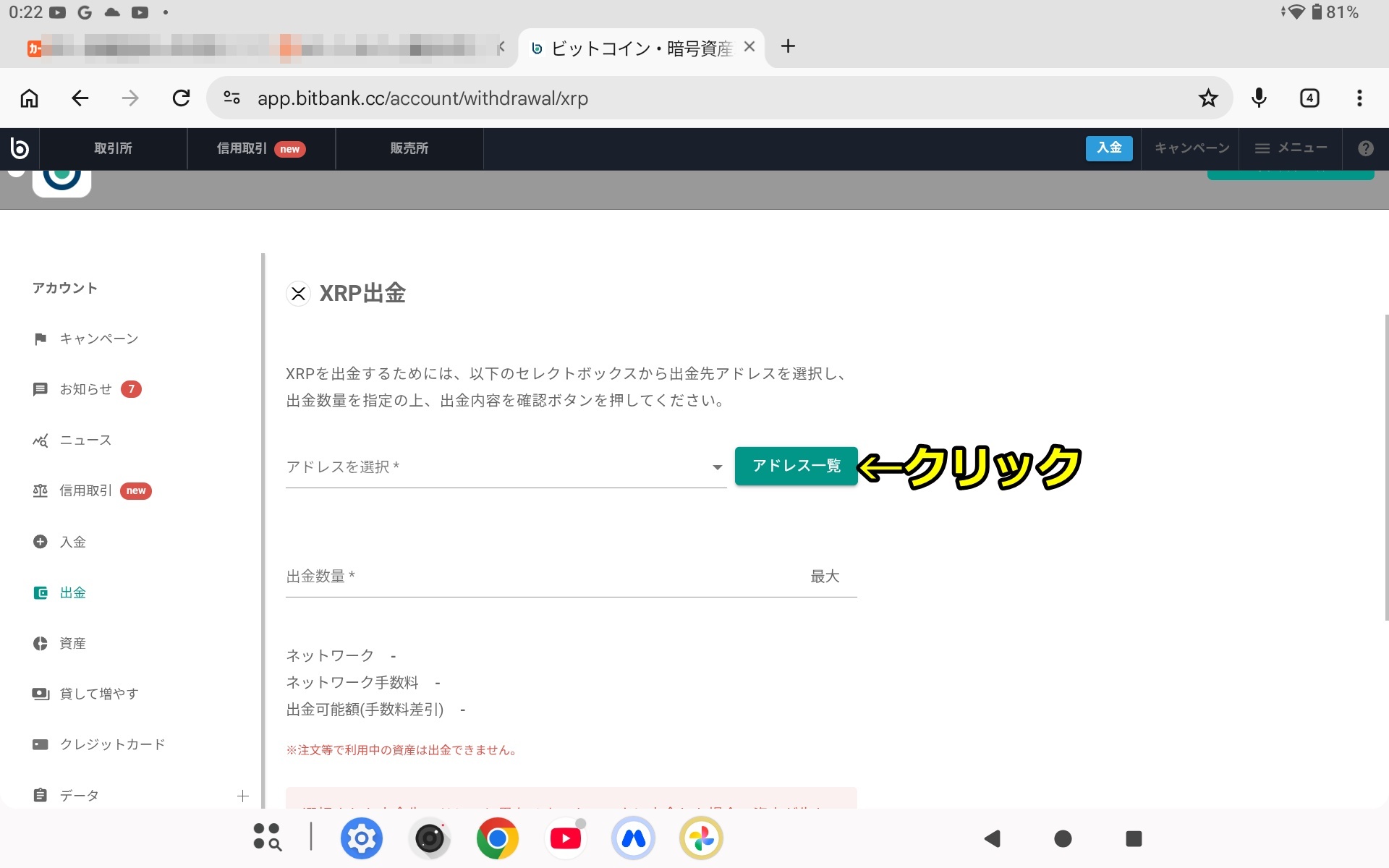This screenshot has width=1389, height=868.
Task: Click 最大 to set maximum amount
Action: (x=825, y=576)
